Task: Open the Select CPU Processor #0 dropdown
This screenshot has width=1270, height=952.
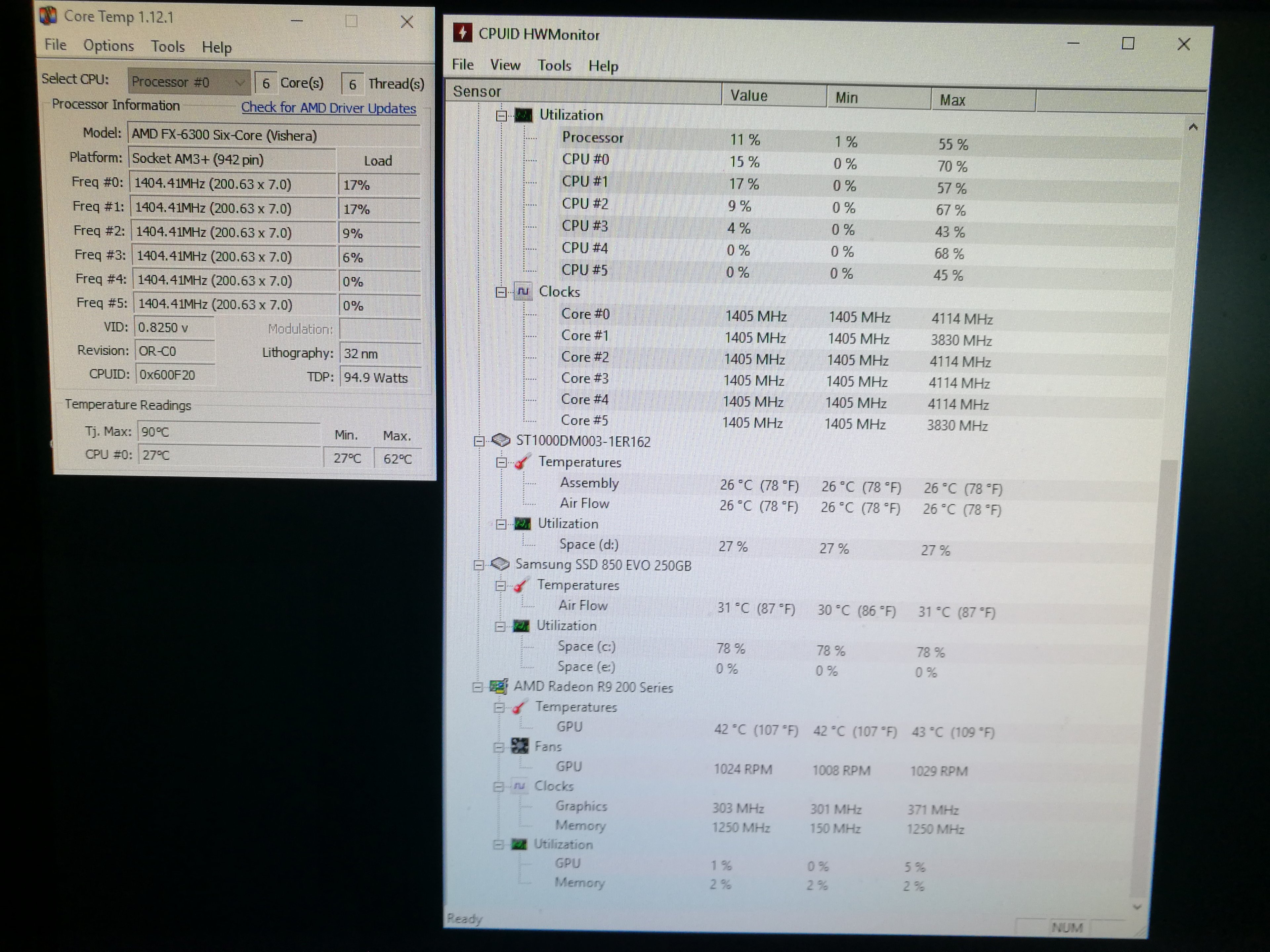Action: (188, 82)
